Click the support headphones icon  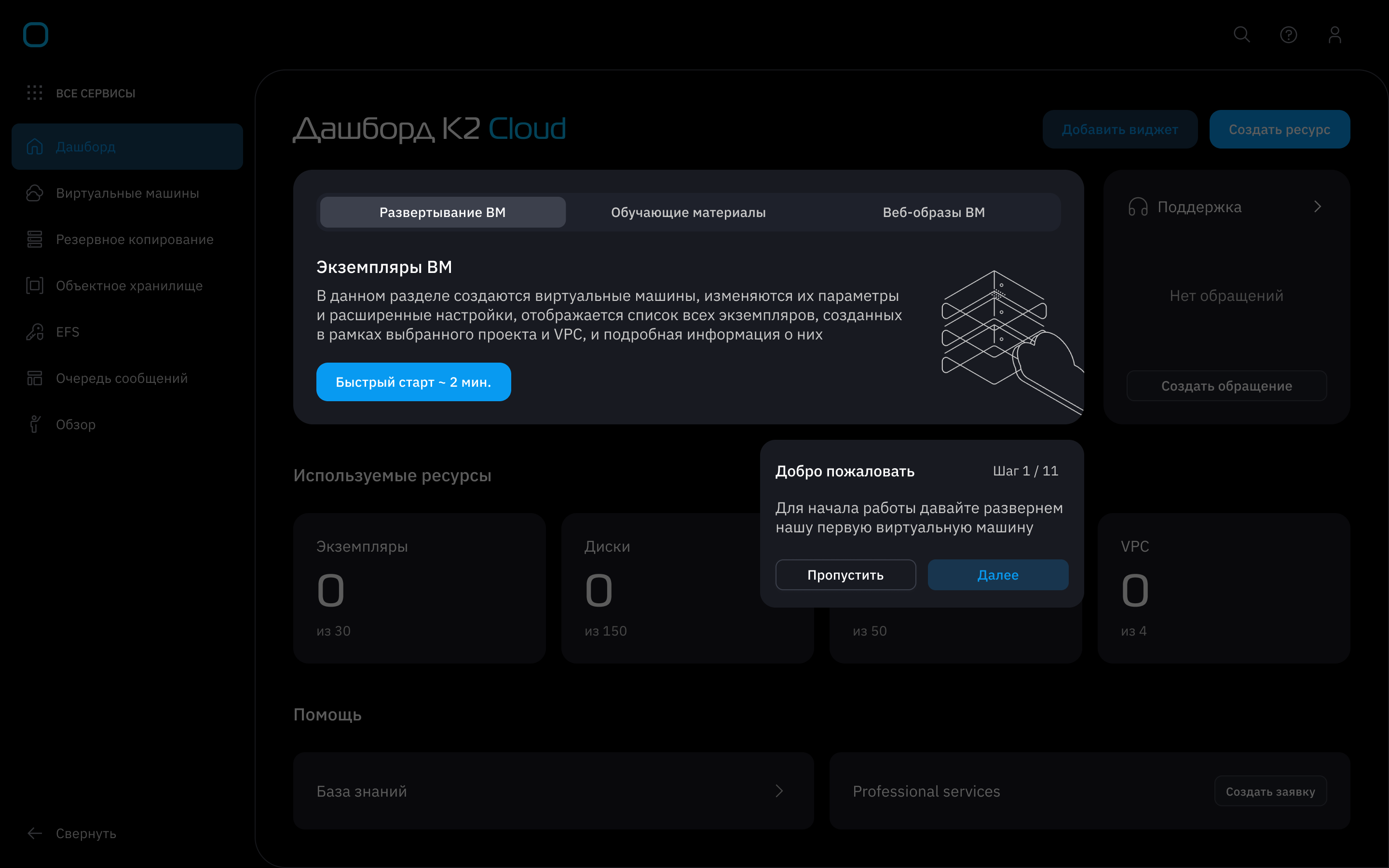pos(1138,207)
